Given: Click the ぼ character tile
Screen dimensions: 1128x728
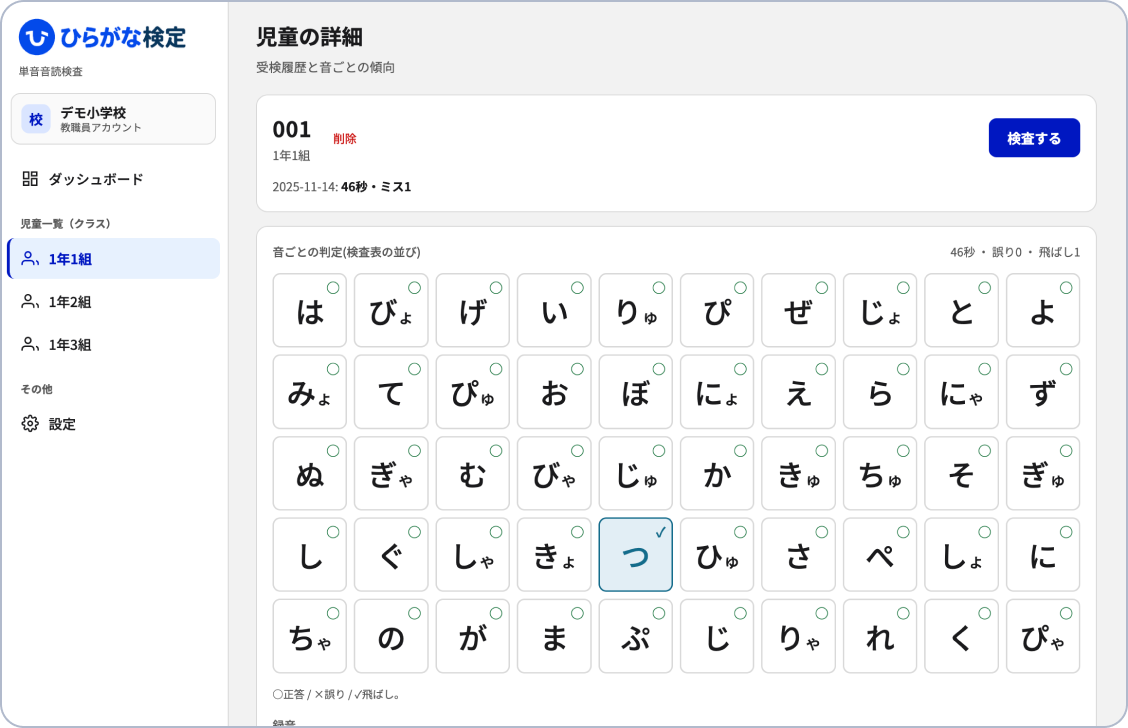Looking at the screenshot, I should tap(635, 391).
